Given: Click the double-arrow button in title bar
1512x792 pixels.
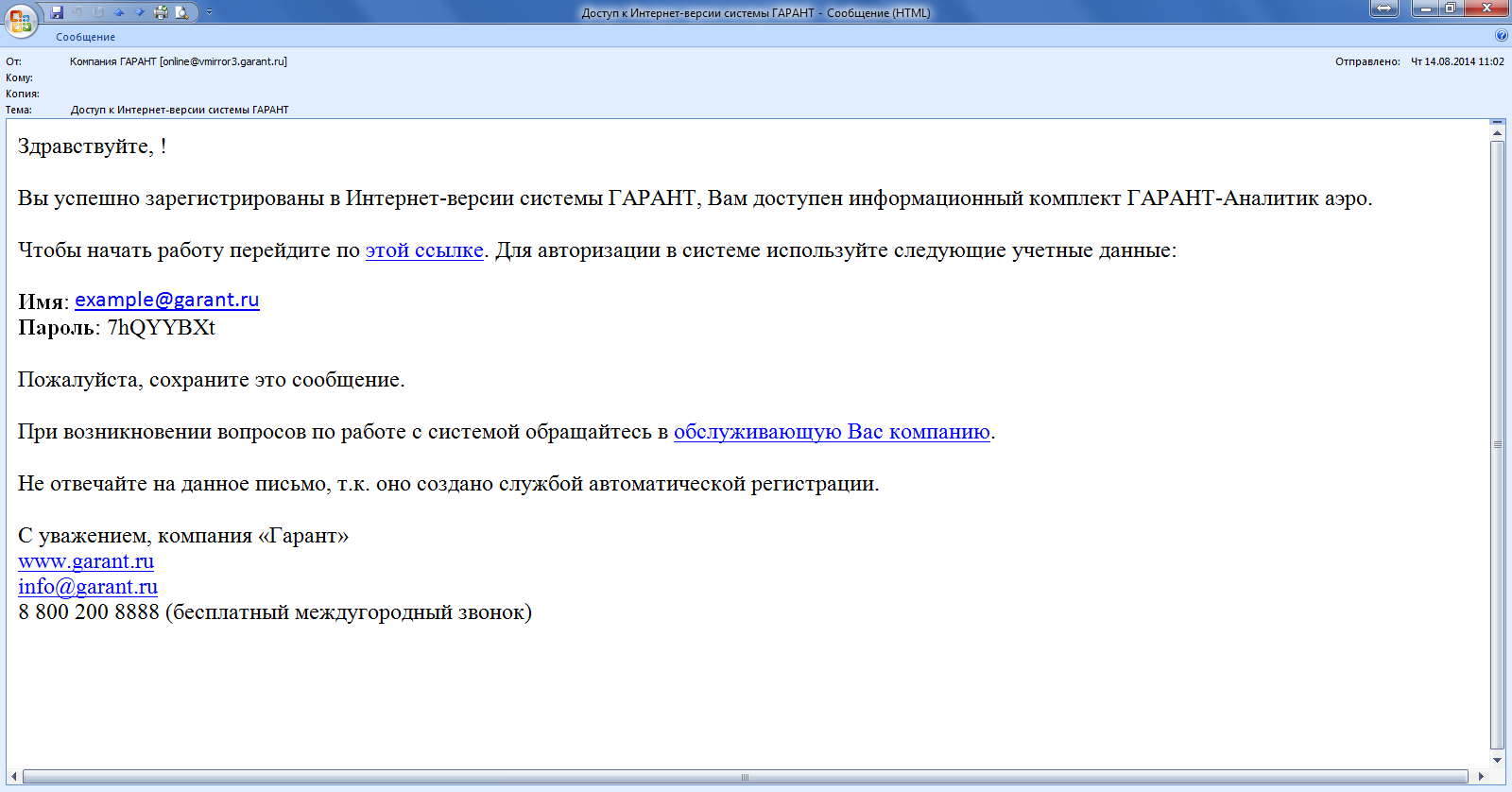Looking at the screenshot, I should point(1383,9).
